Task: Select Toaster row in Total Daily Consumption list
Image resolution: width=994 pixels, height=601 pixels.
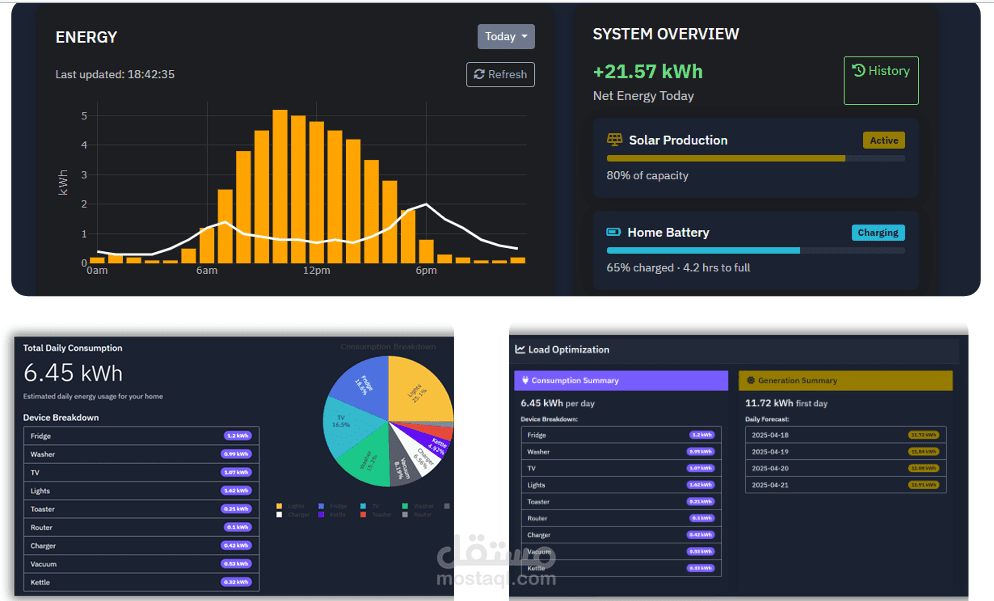Action: 141,509
